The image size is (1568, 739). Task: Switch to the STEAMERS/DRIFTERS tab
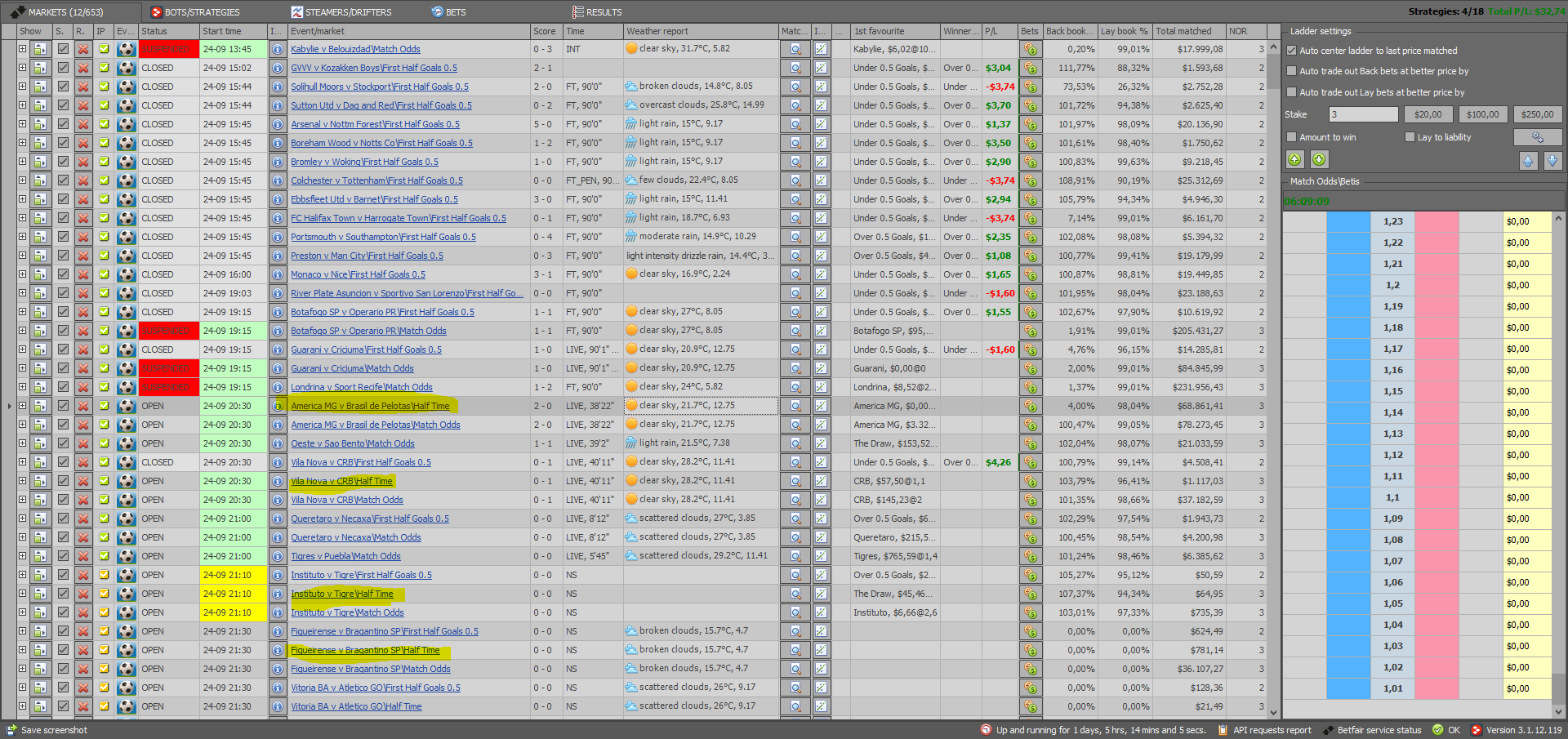click(341, 12)
